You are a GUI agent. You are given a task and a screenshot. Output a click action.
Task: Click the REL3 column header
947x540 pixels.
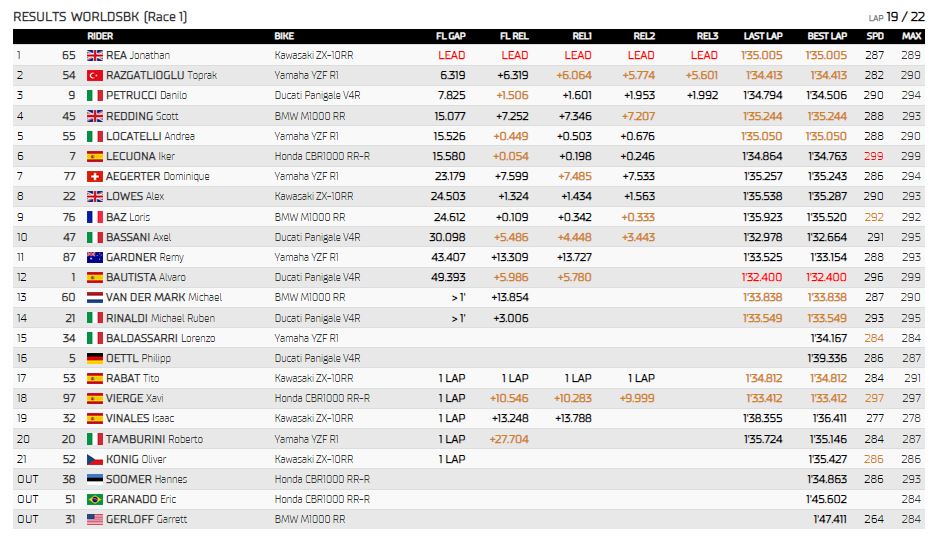[x=707, y=36]
